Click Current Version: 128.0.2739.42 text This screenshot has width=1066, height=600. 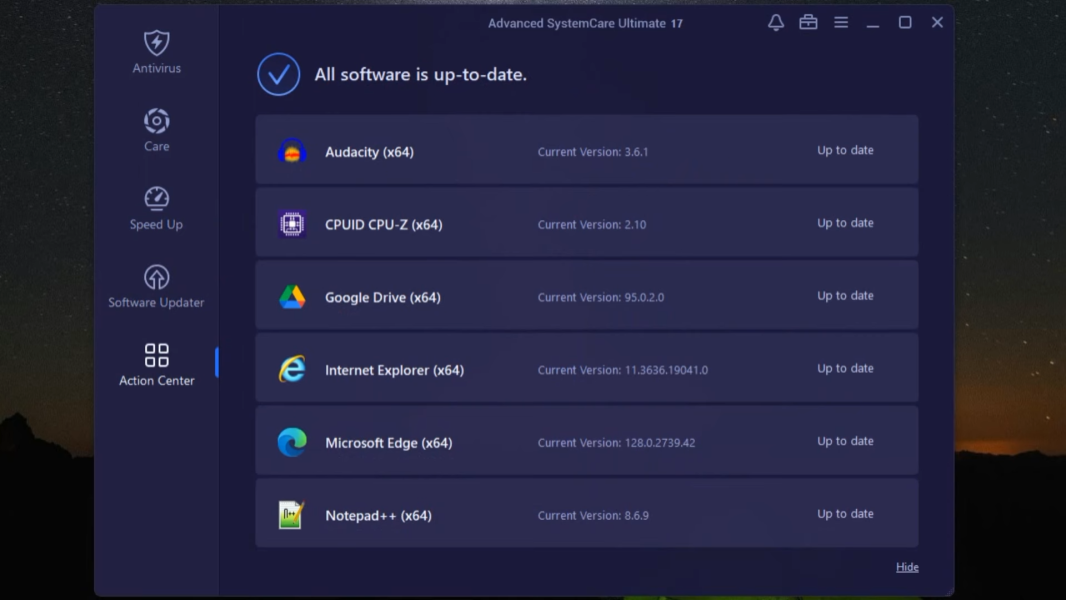coord(616,443)
